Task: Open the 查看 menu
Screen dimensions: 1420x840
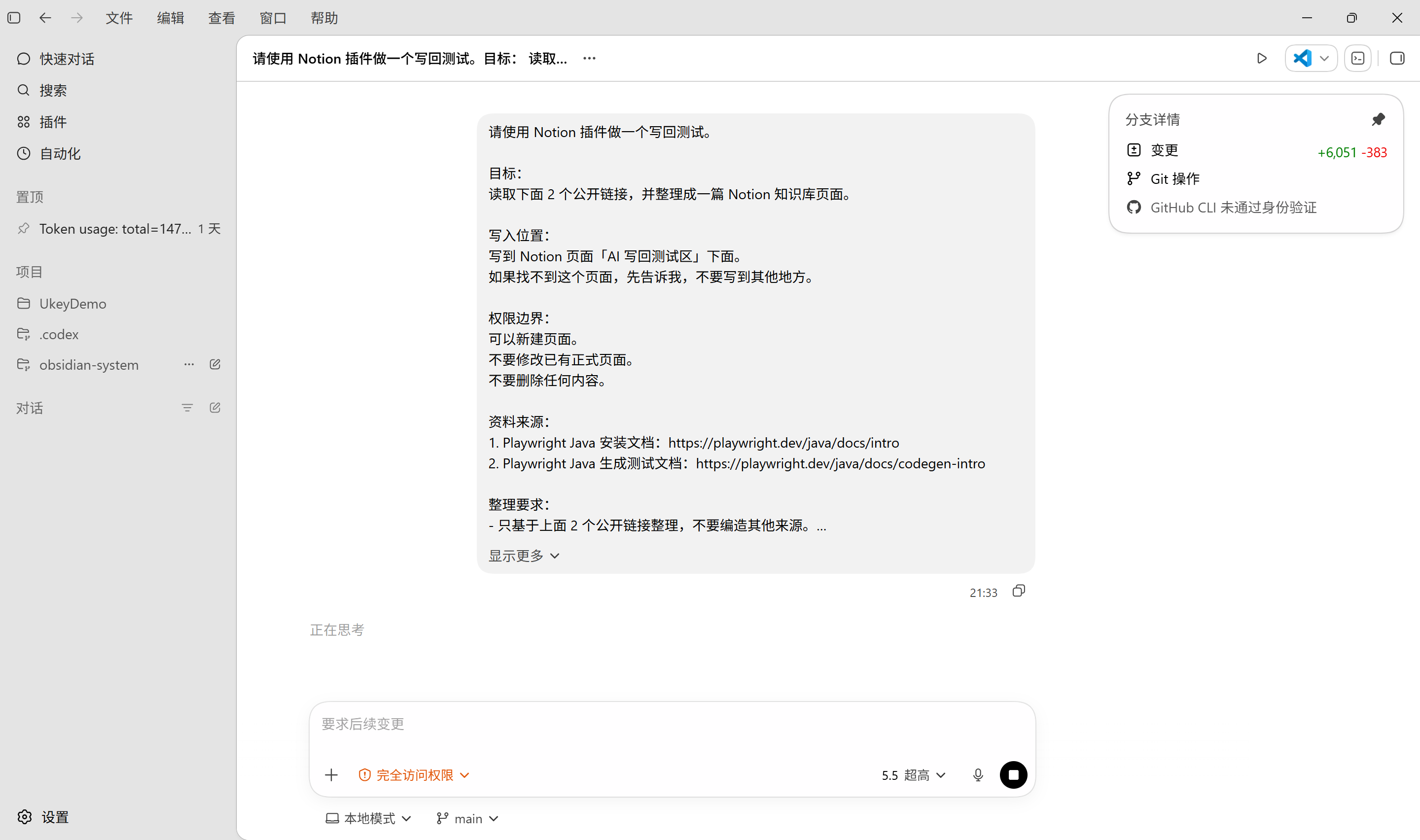Action: point(221,18)
